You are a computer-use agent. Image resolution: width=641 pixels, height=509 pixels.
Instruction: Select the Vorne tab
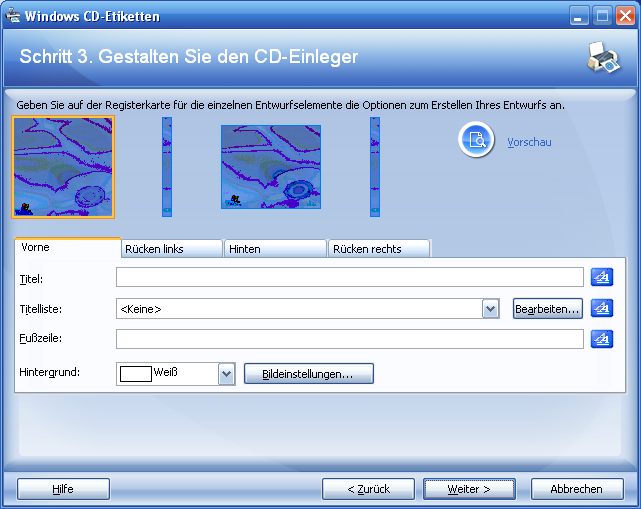pyautogui.click(x=66, y=247)
